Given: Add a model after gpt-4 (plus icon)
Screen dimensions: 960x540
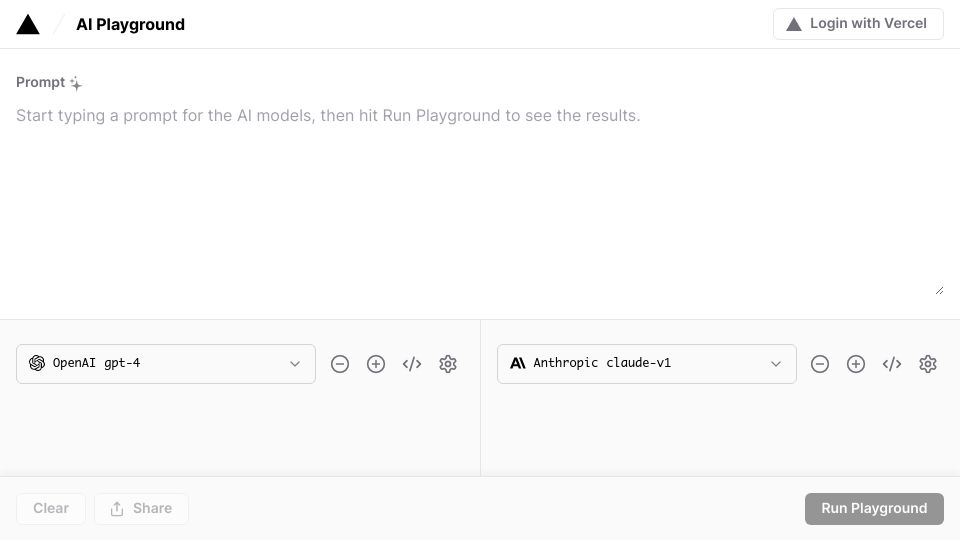Looking at the screenshot, I should [x=376, y=364].
